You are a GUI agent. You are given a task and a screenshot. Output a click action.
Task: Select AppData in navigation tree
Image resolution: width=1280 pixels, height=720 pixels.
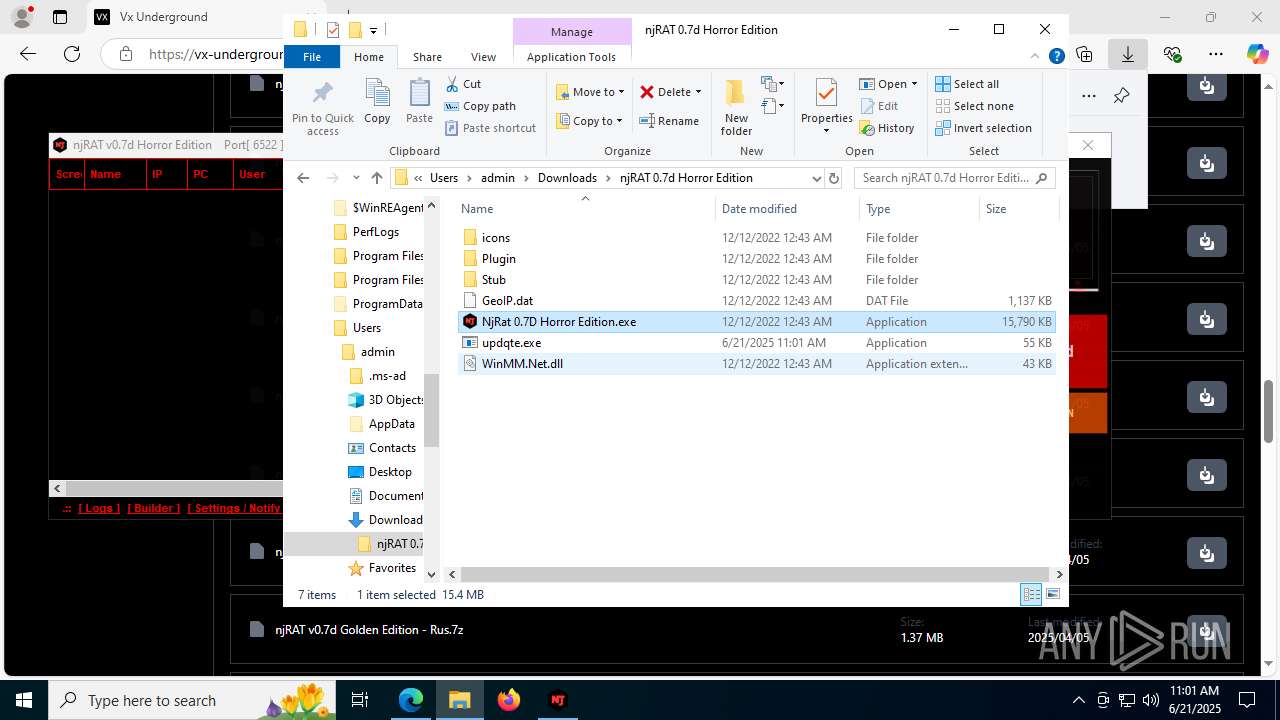[x=391, y=424]
